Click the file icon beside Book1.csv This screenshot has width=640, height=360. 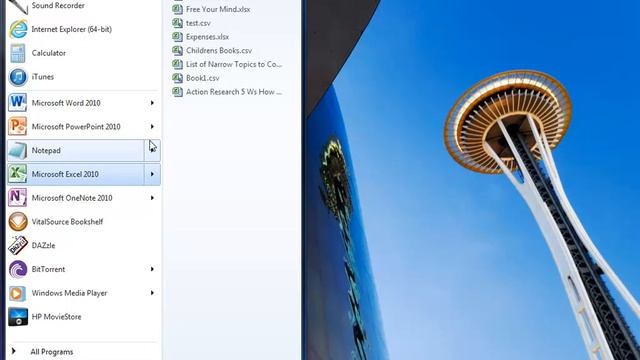[177, 78]
